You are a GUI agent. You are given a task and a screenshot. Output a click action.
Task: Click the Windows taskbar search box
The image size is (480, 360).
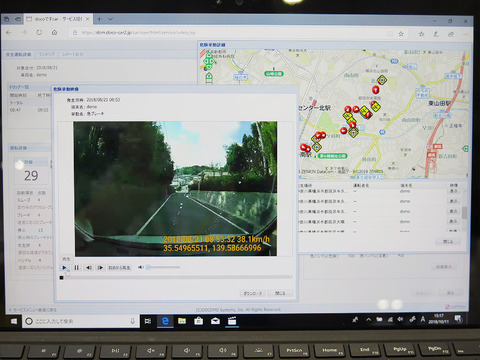click(81, 321)
